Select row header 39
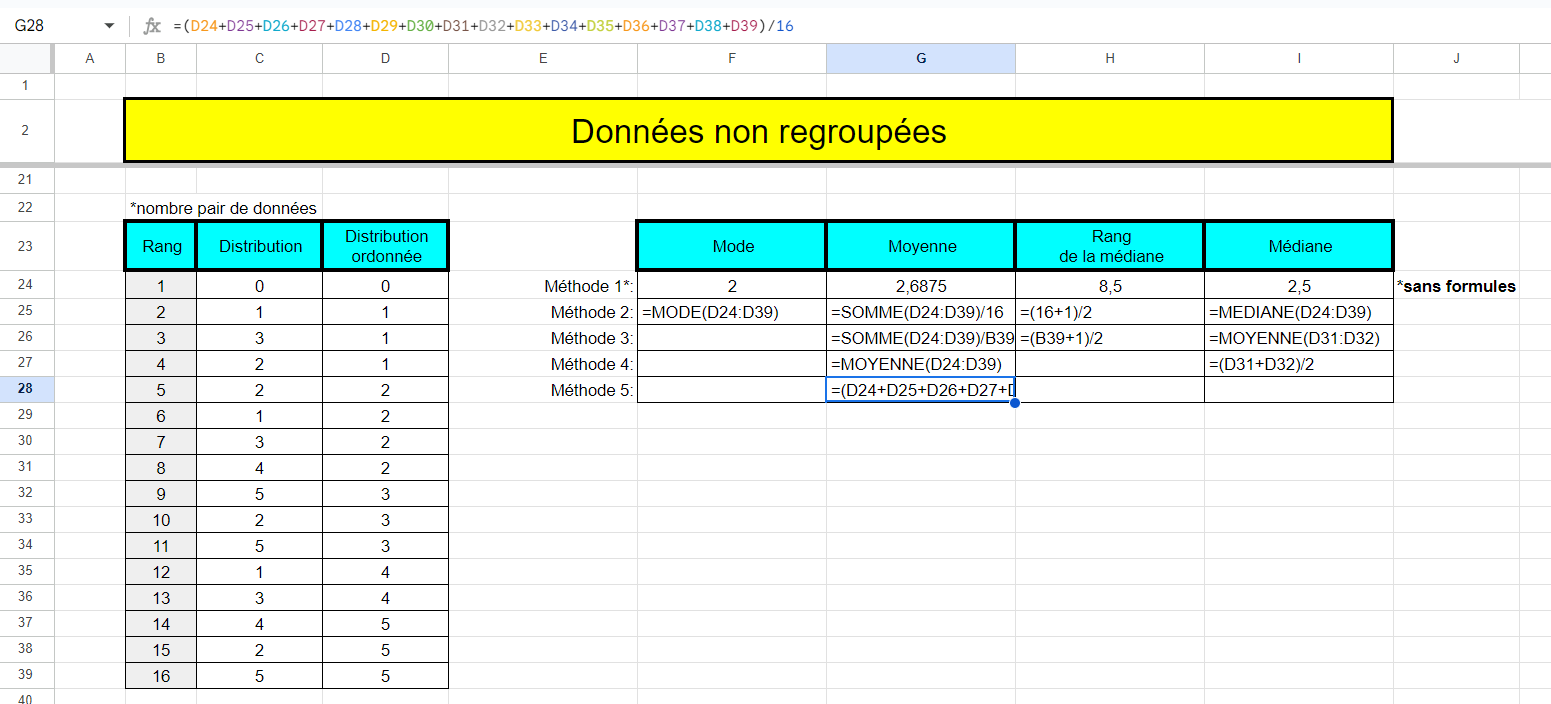The height and width of the screenshot is (704, 1551). [x=26, y=675]
